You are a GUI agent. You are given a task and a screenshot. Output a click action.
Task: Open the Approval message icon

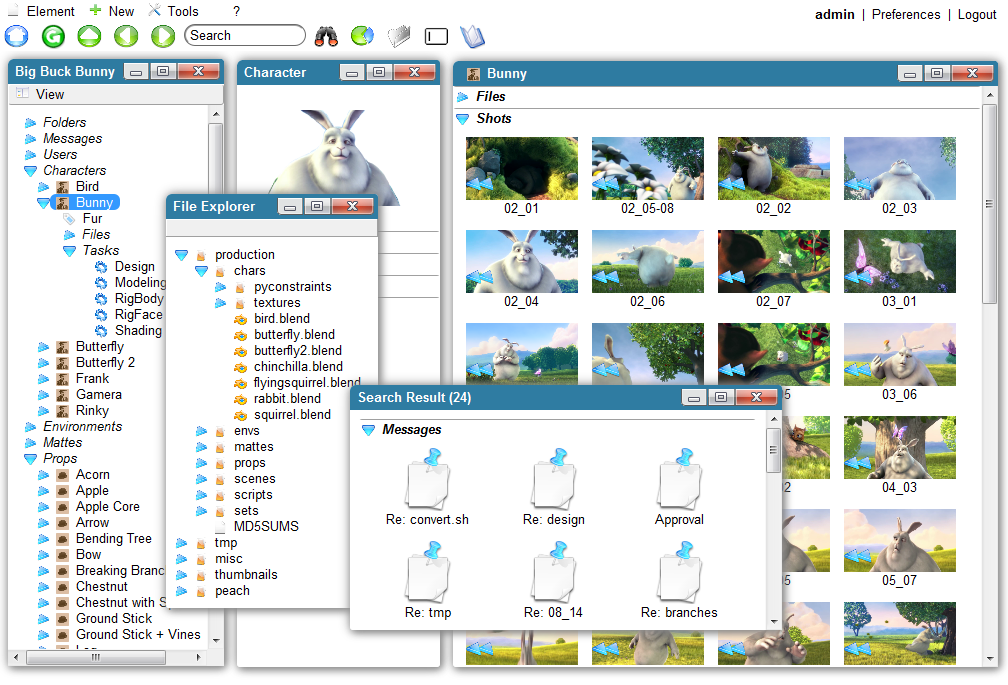point(680,479)
